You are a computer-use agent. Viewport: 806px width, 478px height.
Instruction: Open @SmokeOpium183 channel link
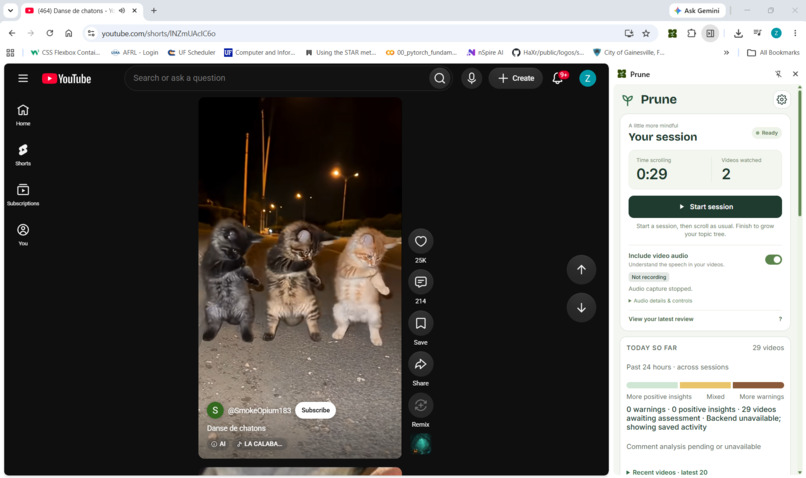click(259, 410)
